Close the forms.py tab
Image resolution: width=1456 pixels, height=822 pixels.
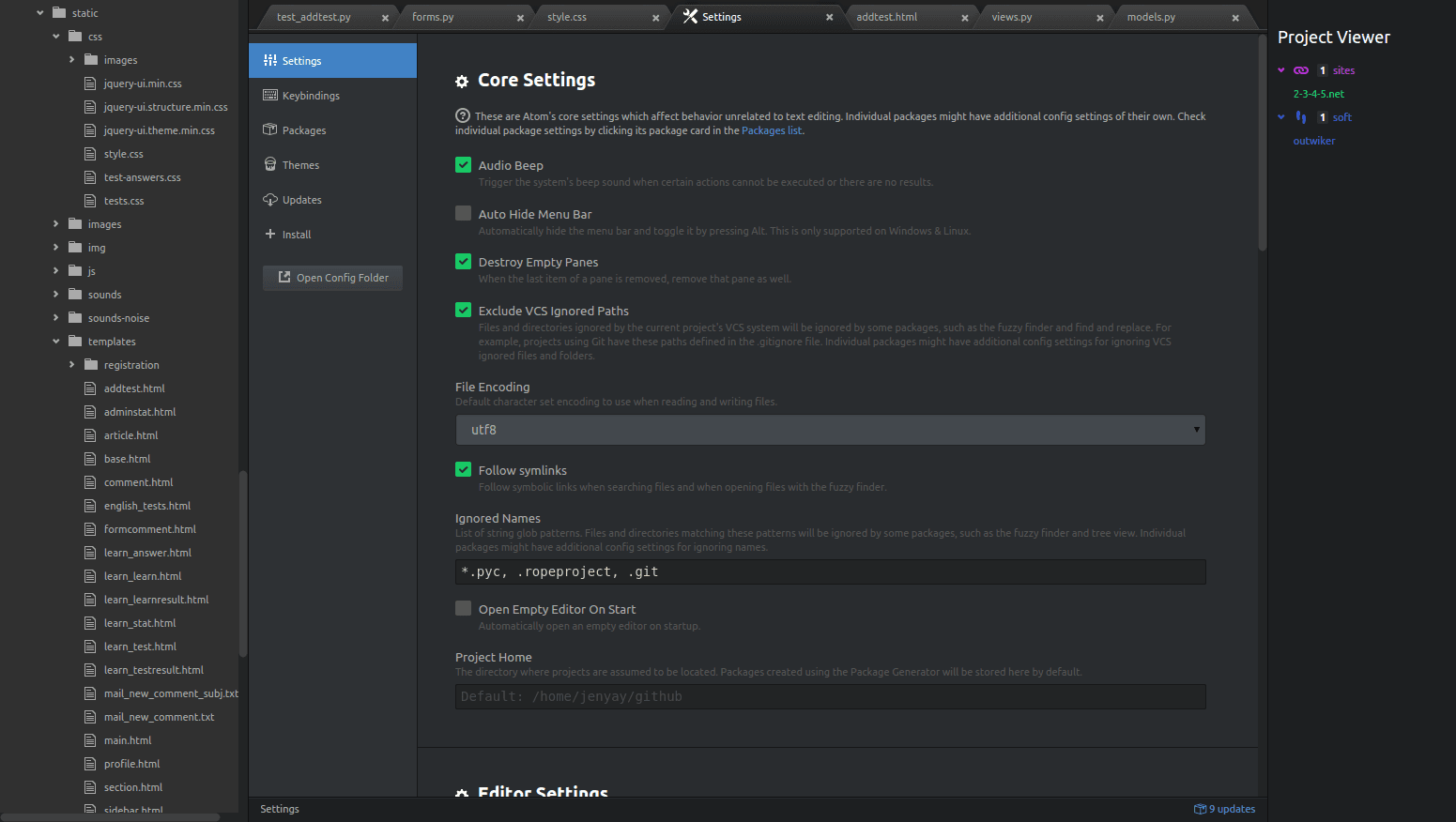(520, 18)
